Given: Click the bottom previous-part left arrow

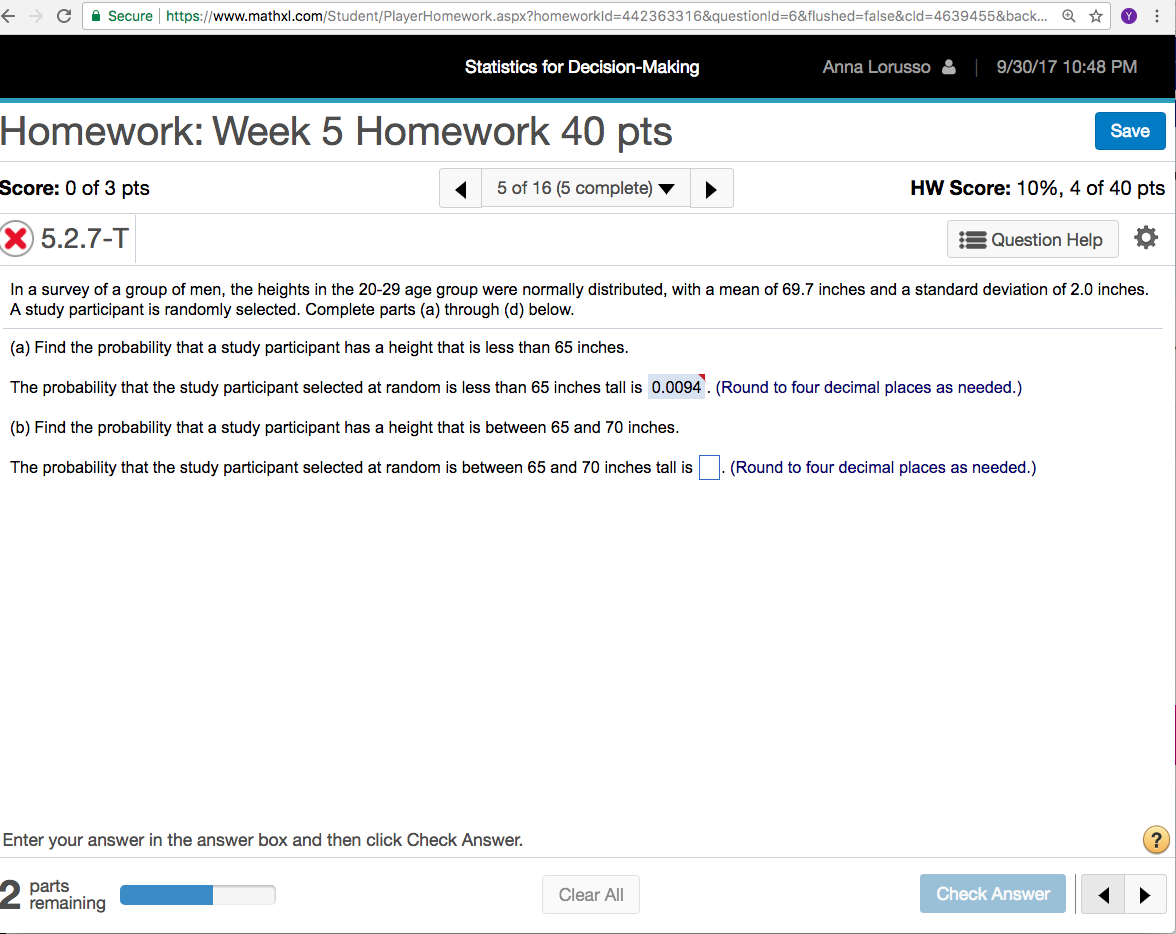Looking at the screenshot, I should click(x=1103, y=894).
